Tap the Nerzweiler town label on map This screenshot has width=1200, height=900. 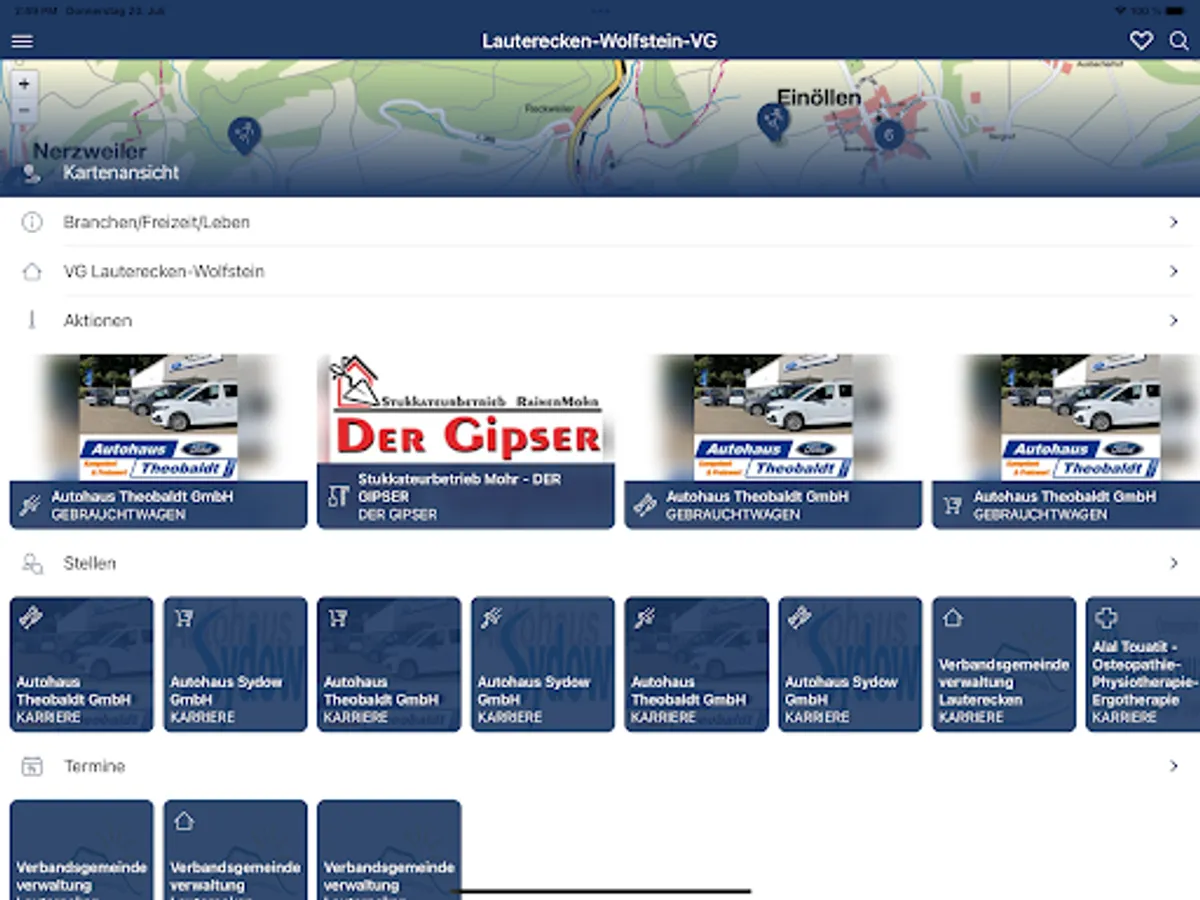90,151
